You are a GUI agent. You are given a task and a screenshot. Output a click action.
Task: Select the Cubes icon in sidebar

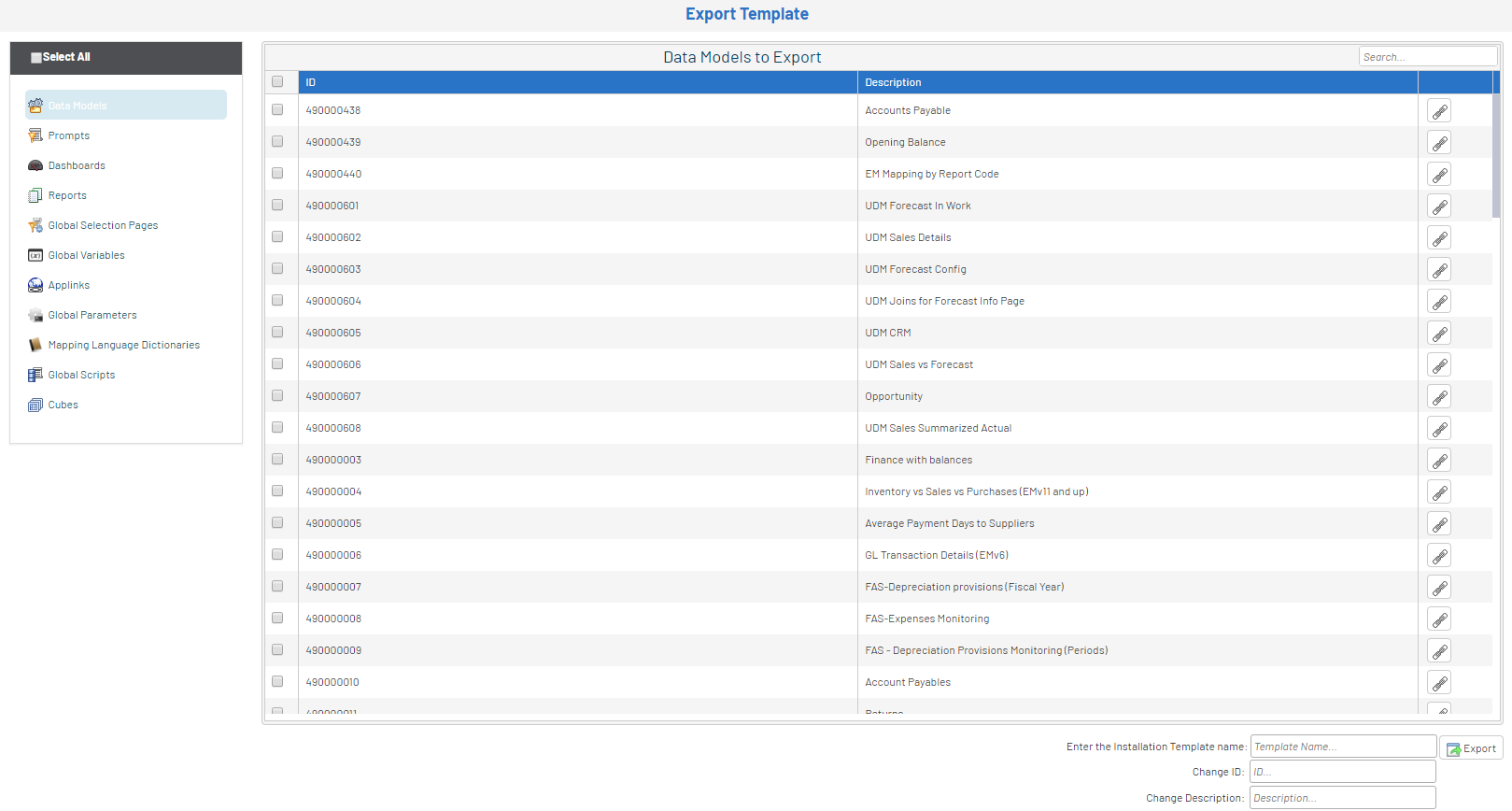(x=35, y=405)
